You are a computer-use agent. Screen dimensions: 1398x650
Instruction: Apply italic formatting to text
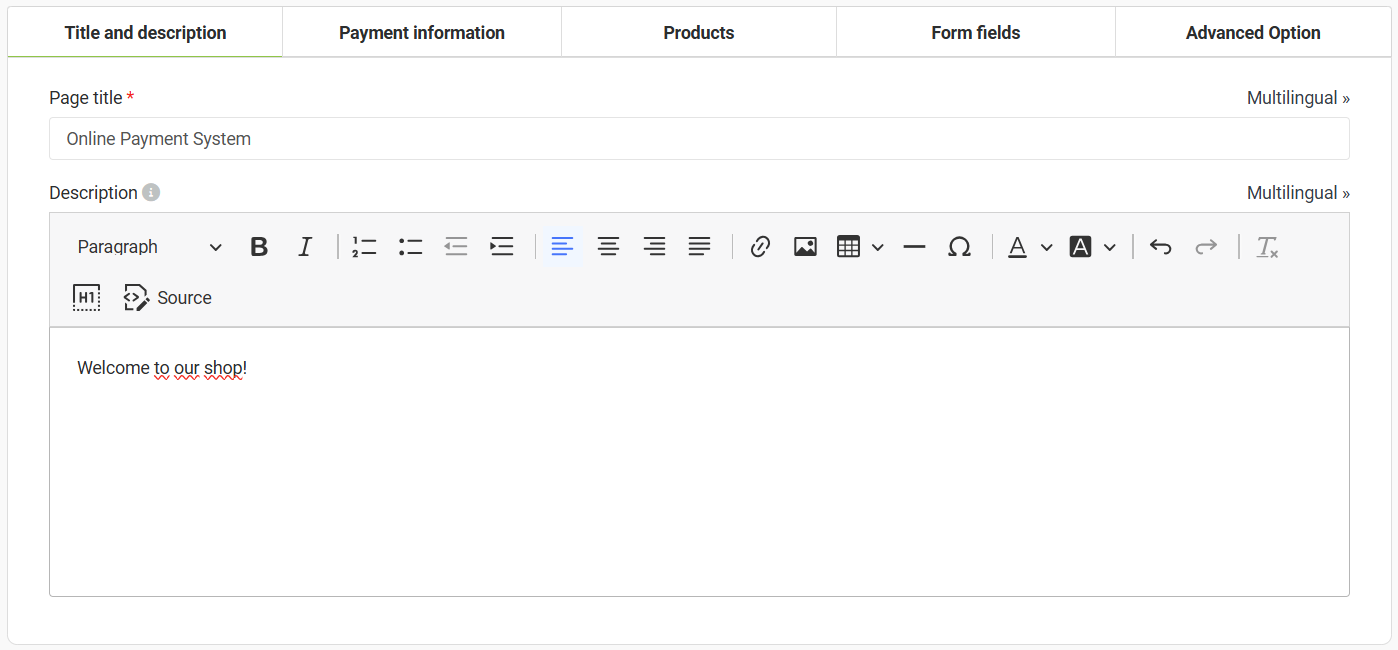[x=305, y=247]
